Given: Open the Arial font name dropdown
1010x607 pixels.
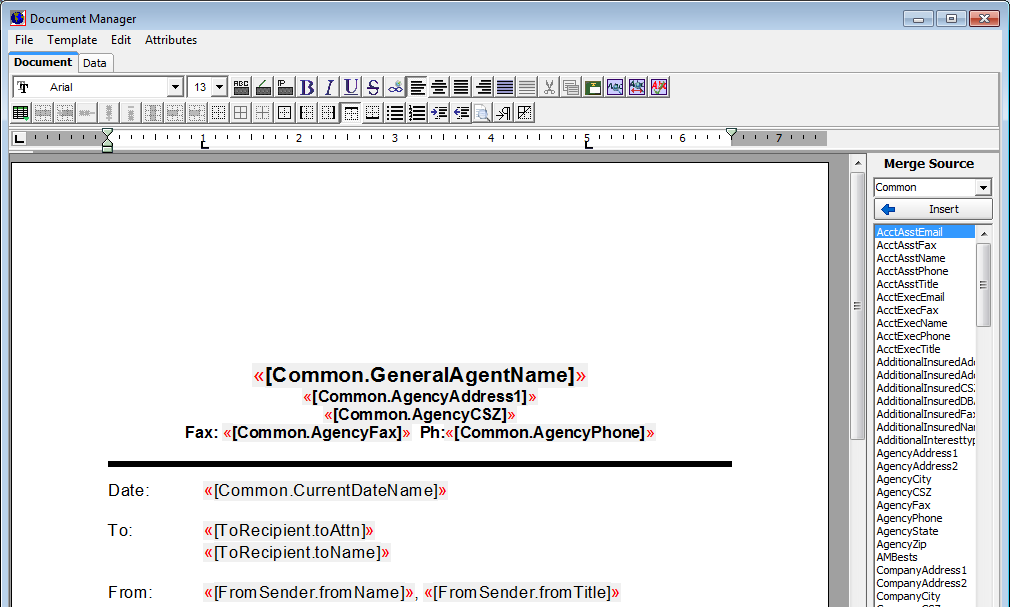Looking at the screenshot, I should click(x=175, y=88).
